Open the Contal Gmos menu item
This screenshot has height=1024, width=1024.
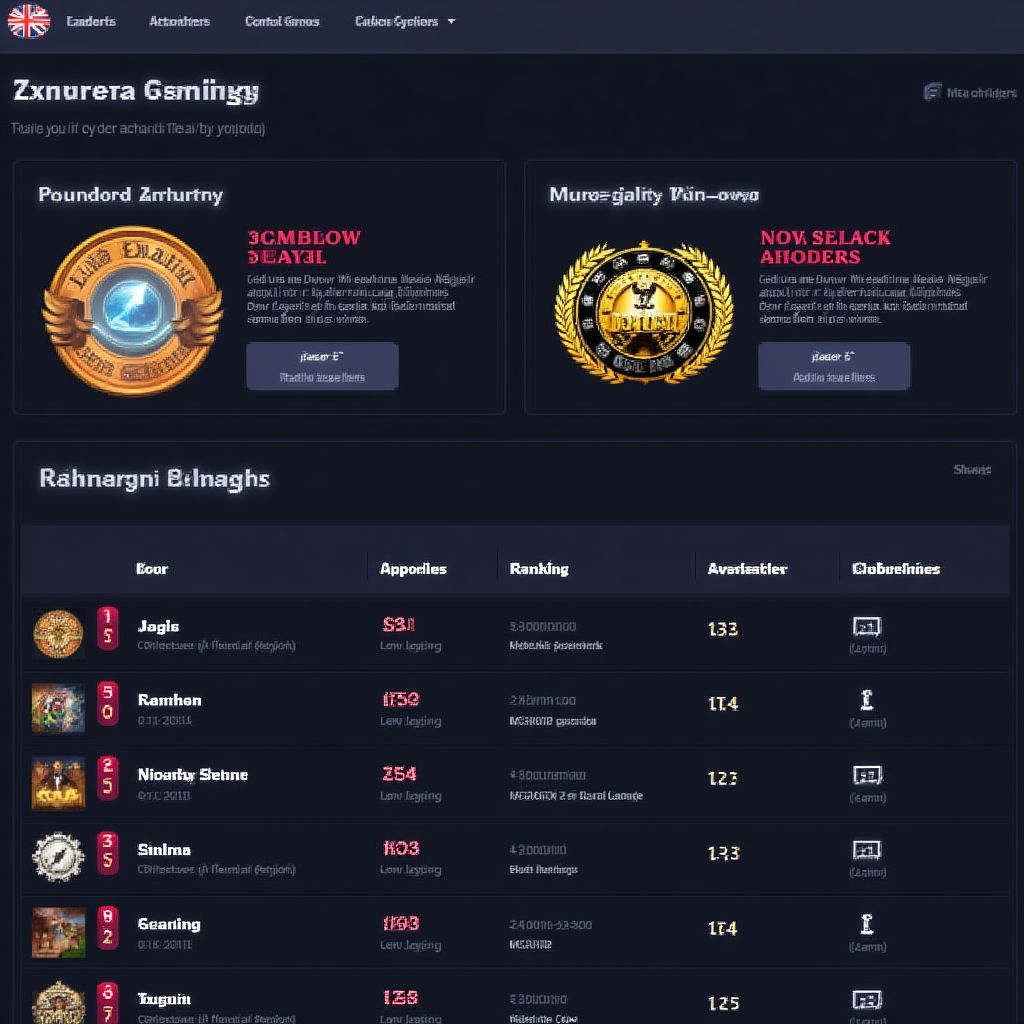[x=282, y=22]
